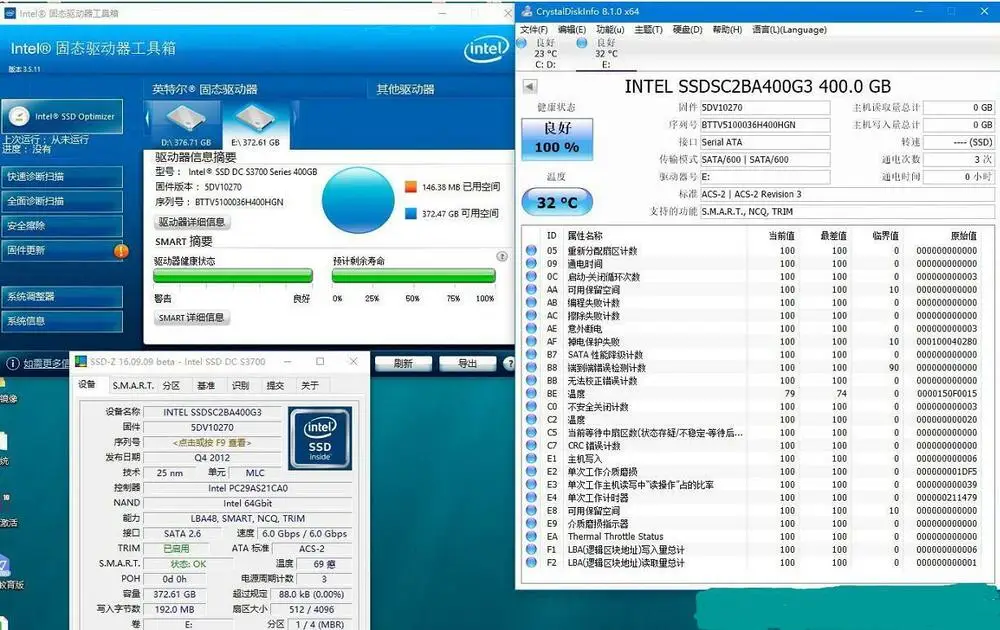Image resolution: width=1000 pixels, height=630 pixels.
Task: Click status circle of row B7 SATA 性能降级计数
Action: coord(531,355)
